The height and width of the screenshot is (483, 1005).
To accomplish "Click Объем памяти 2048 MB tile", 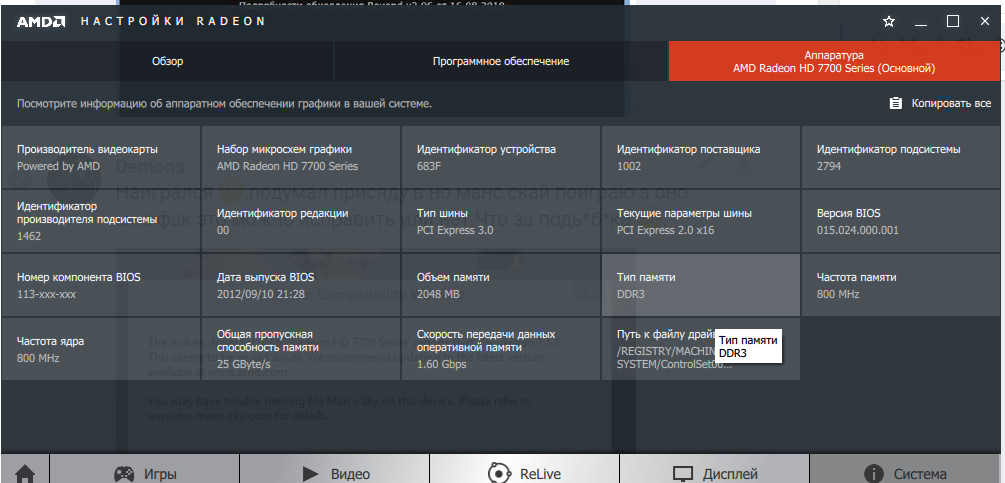I will 501,285.
